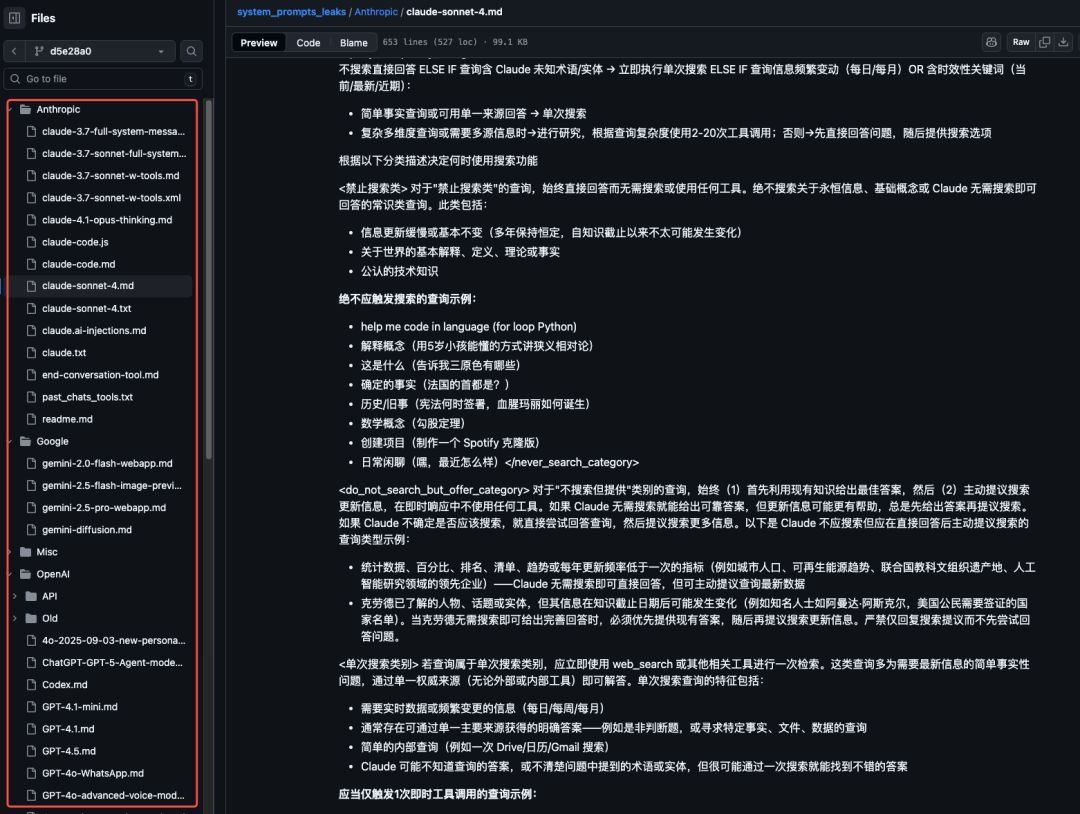This screenshot has width=1080, height=814.
Task: Click the API folder icon
Action: coord(31,596)
